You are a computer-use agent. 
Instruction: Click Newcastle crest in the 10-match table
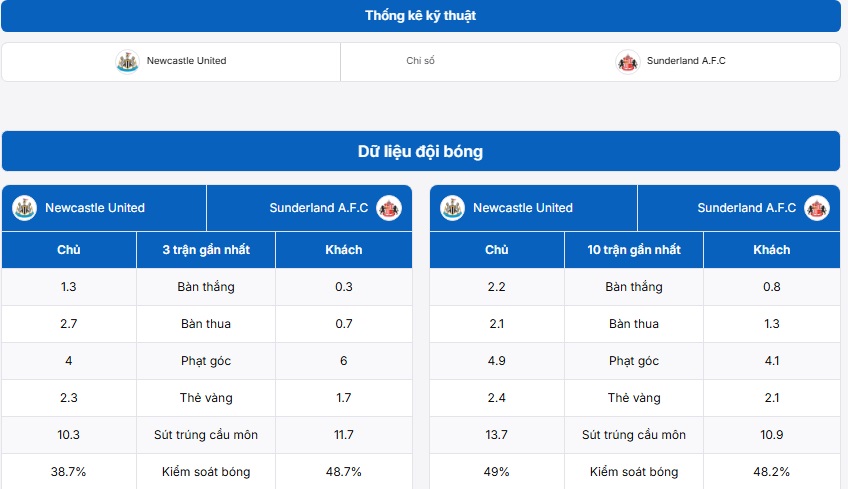[452, 208]
